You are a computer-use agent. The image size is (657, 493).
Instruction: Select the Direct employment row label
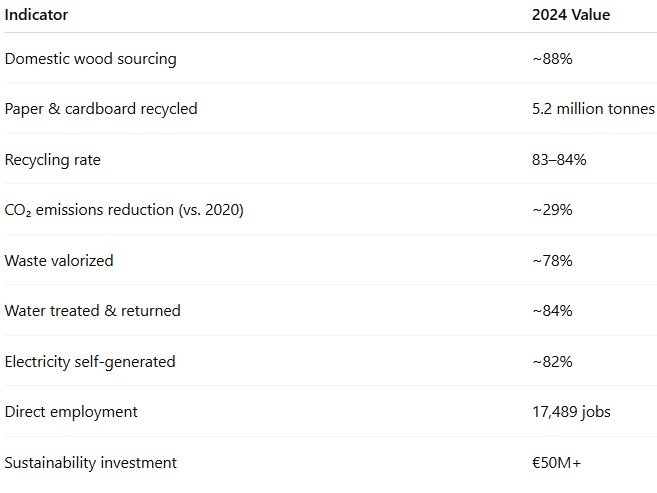point(71,412)
